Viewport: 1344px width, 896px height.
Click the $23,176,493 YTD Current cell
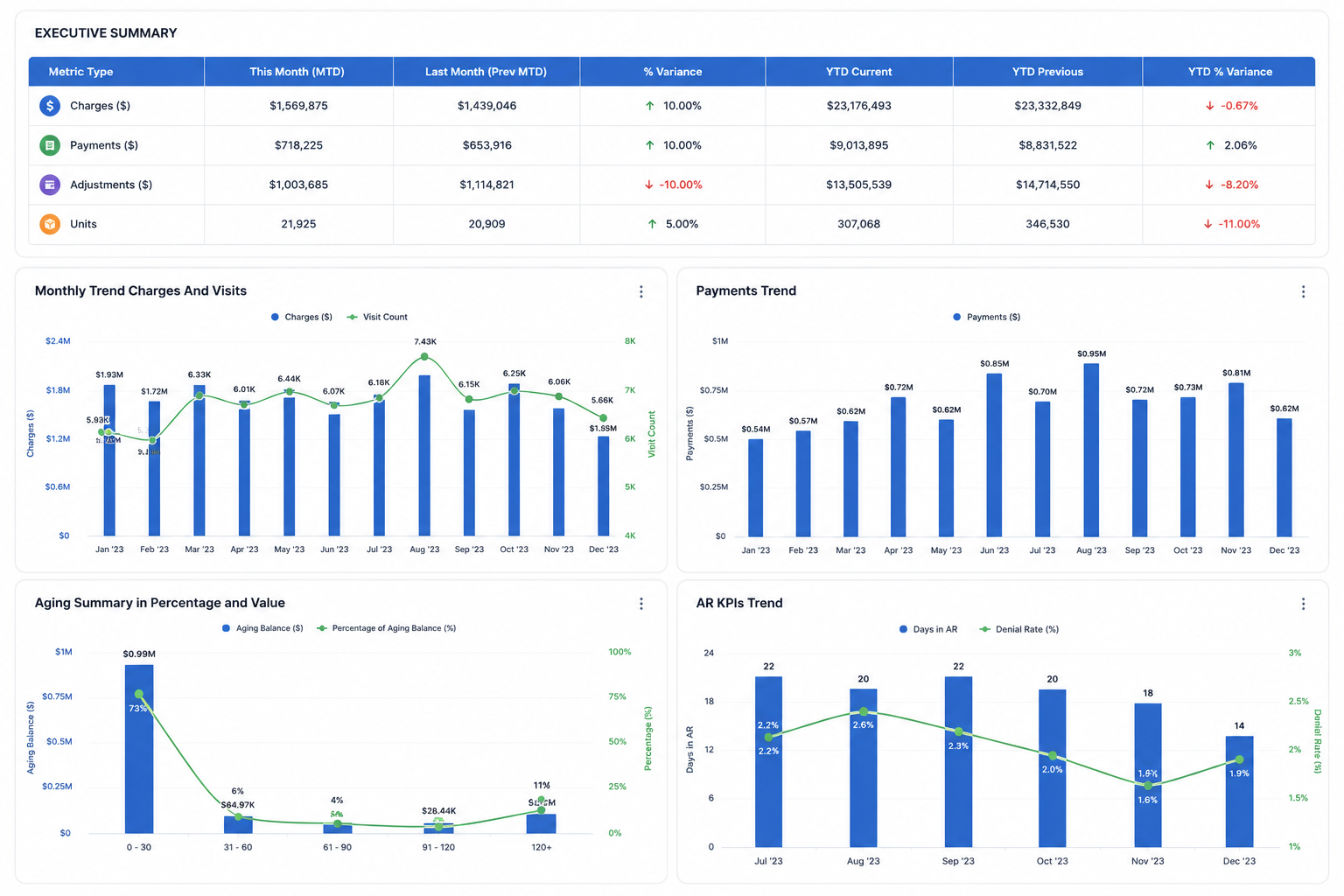(859, 106)
